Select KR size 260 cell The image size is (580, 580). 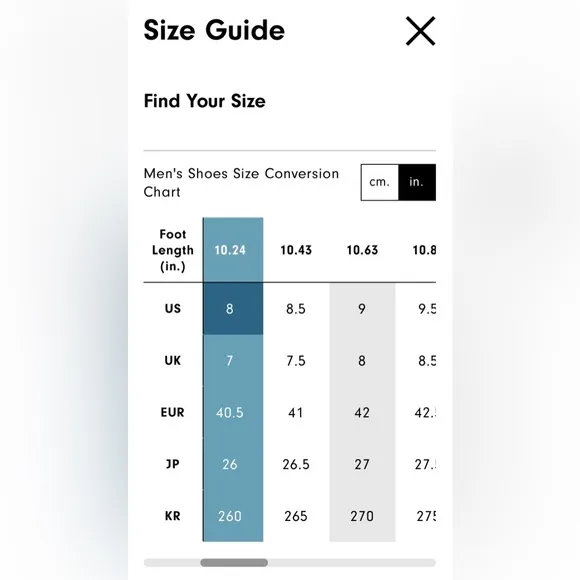(x=233, y=516)
